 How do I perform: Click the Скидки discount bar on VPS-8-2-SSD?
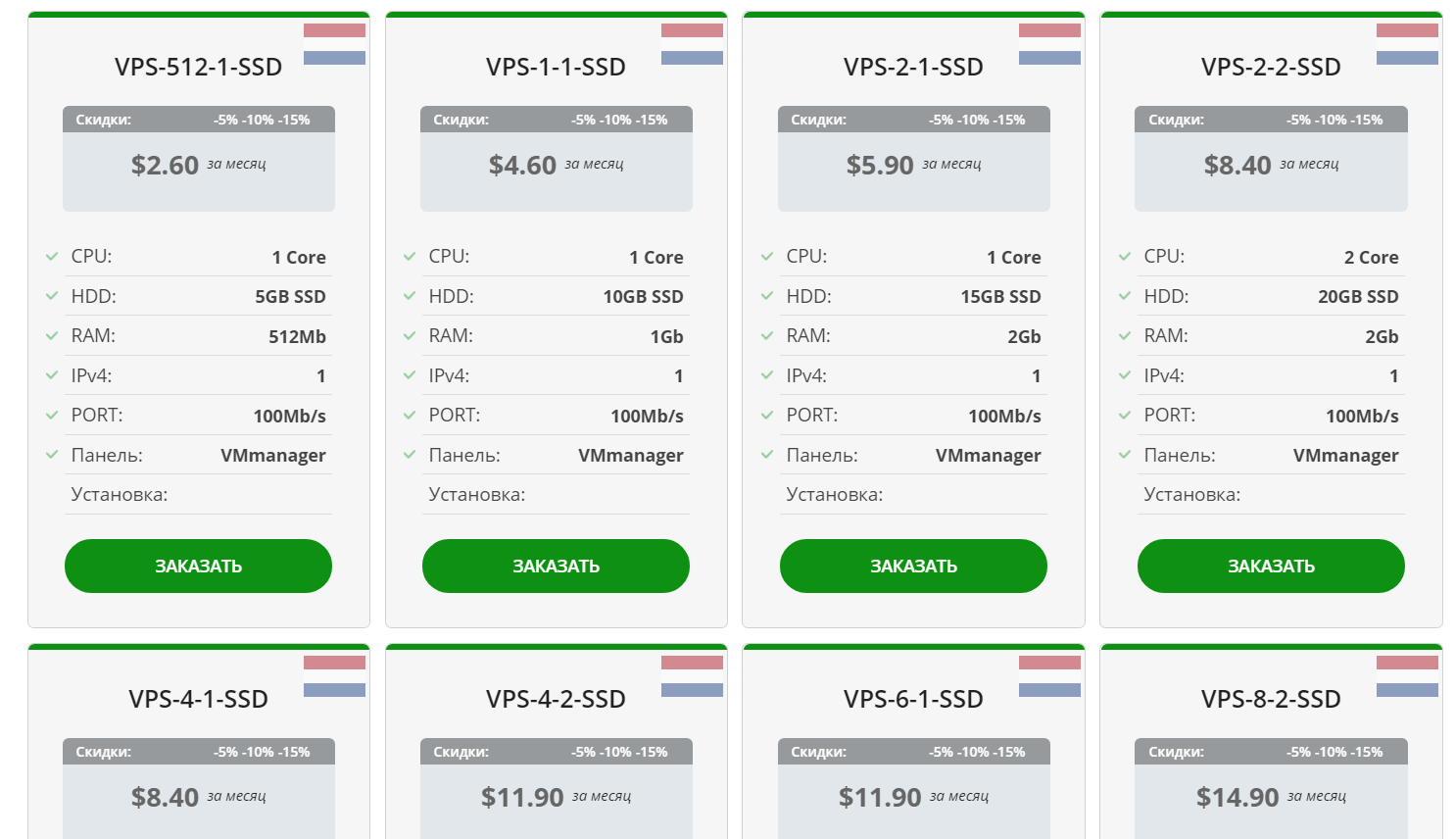tap(1271, 752)
